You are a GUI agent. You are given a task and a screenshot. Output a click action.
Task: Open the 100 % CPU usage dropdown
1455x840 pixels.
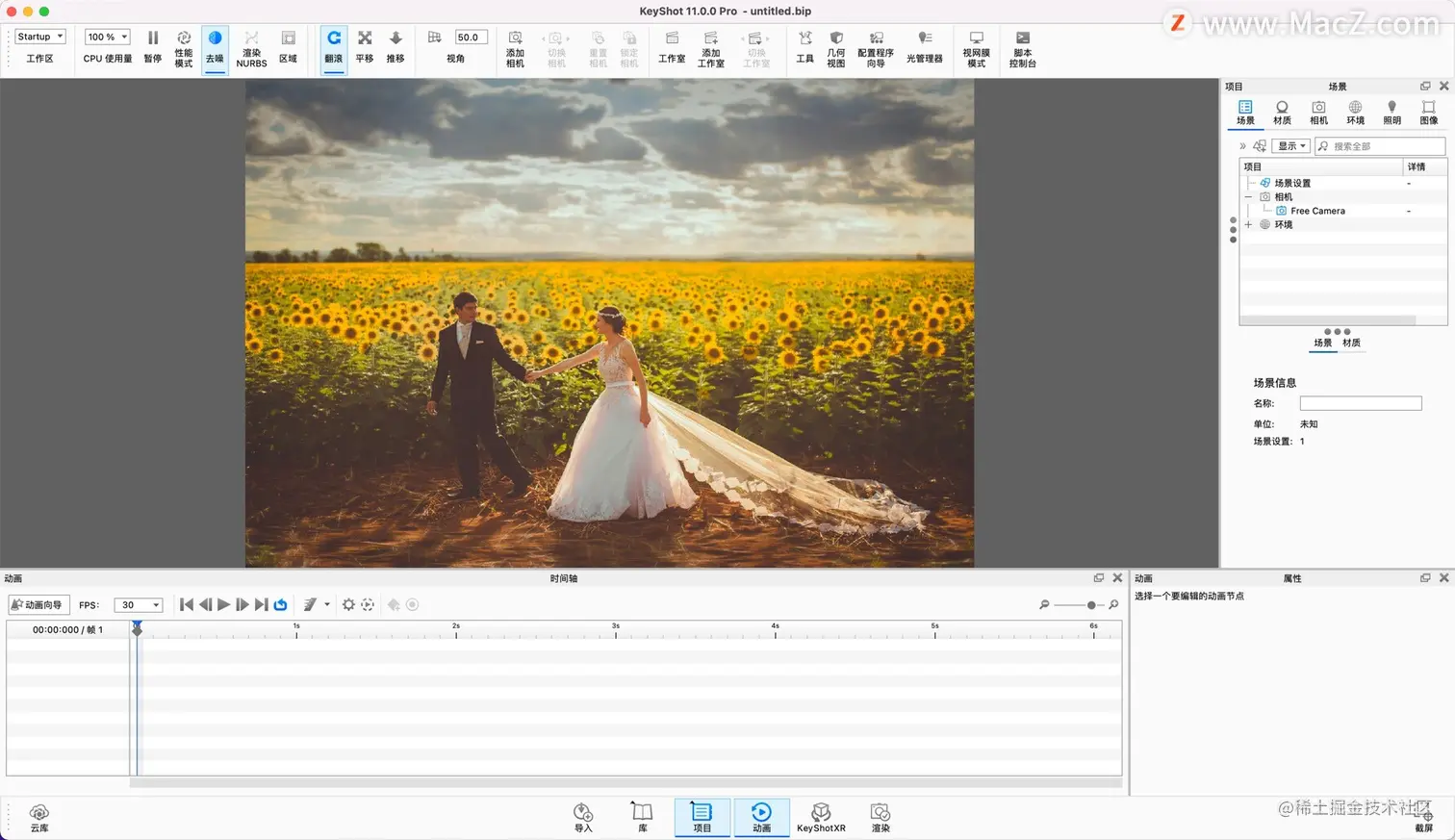tap(108, 37)
